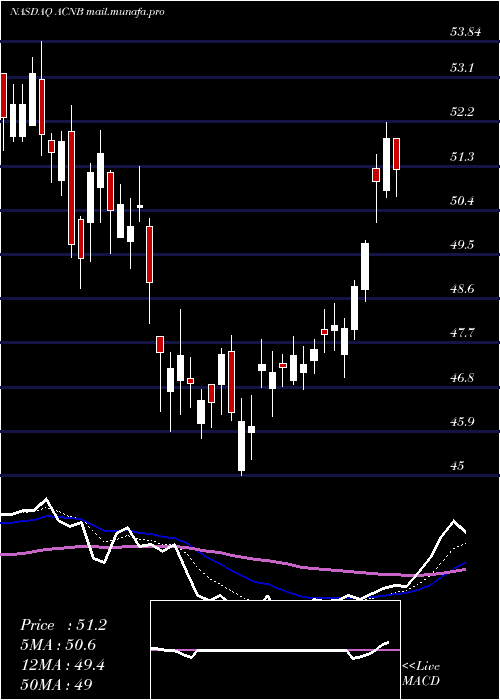
Task: Click the 49.5 price axis label
Action: [x=462, y=244]
